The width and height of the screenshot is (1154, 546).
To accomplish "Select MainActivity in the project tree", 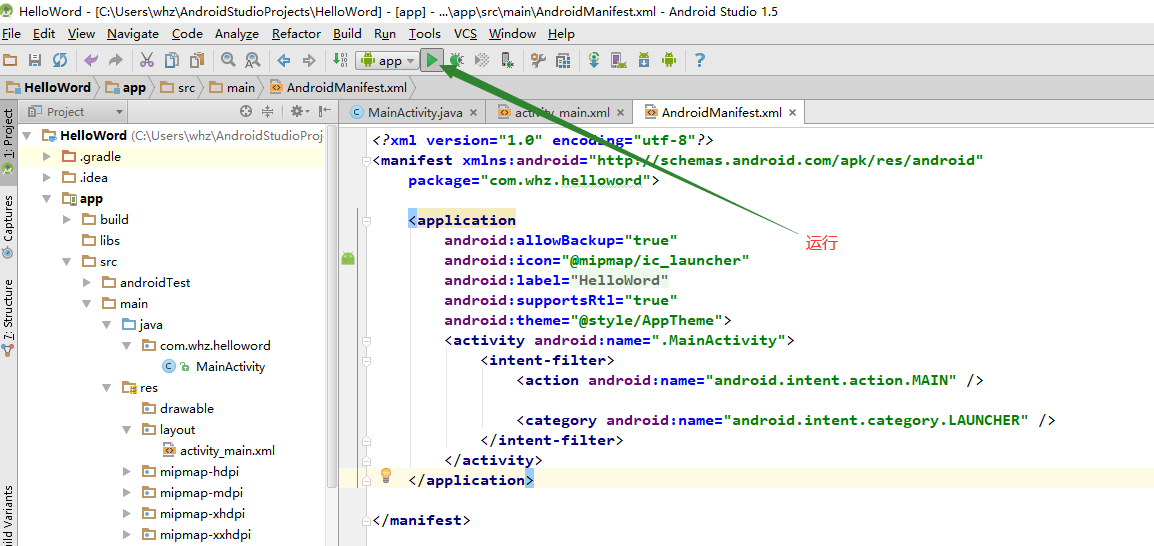I will click(x=230, y=366).
